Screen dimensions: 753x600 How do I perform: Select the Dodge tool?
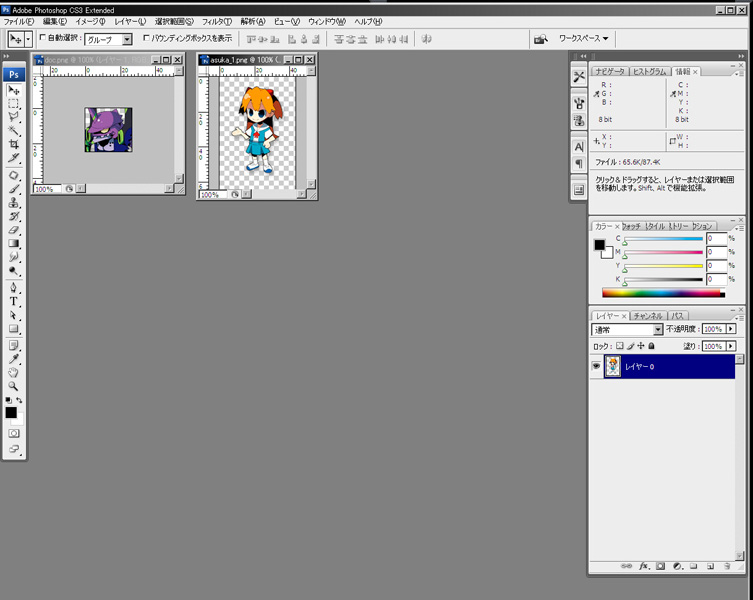coord(13,270)
